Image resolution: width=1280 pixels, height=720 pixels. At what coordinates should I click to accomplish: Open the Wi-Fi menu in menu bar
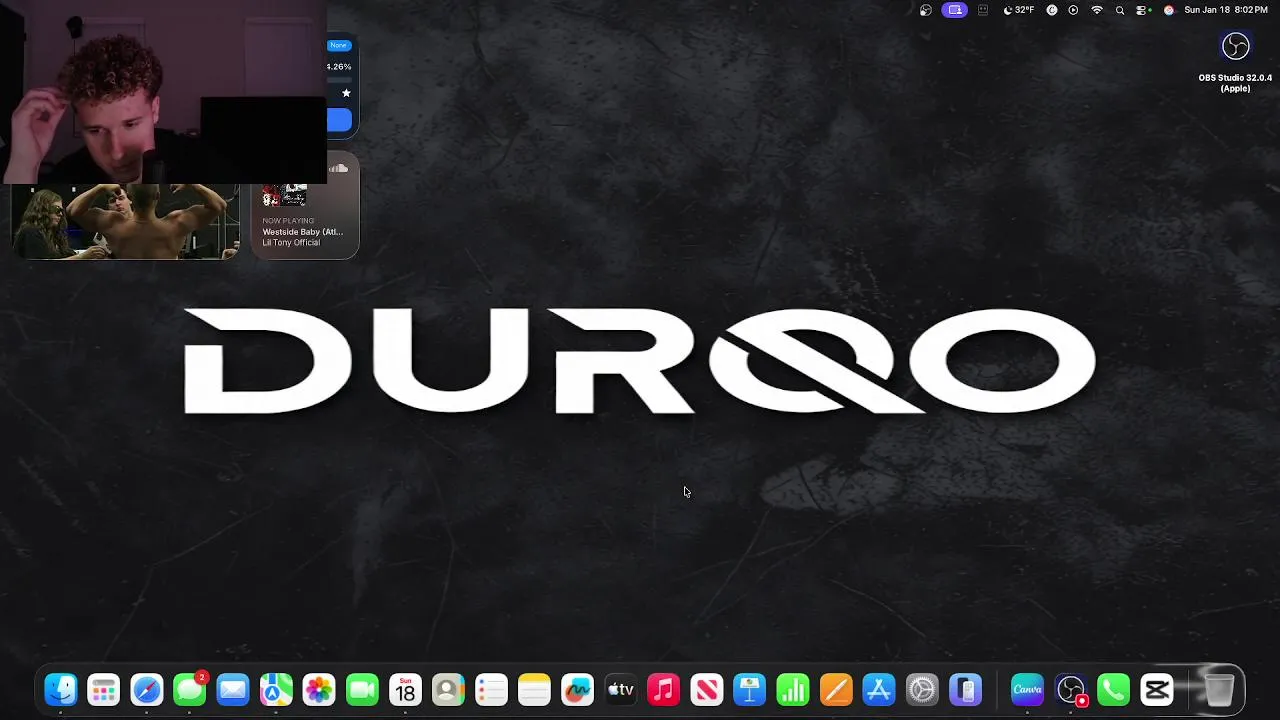[x=1097, y=10]
